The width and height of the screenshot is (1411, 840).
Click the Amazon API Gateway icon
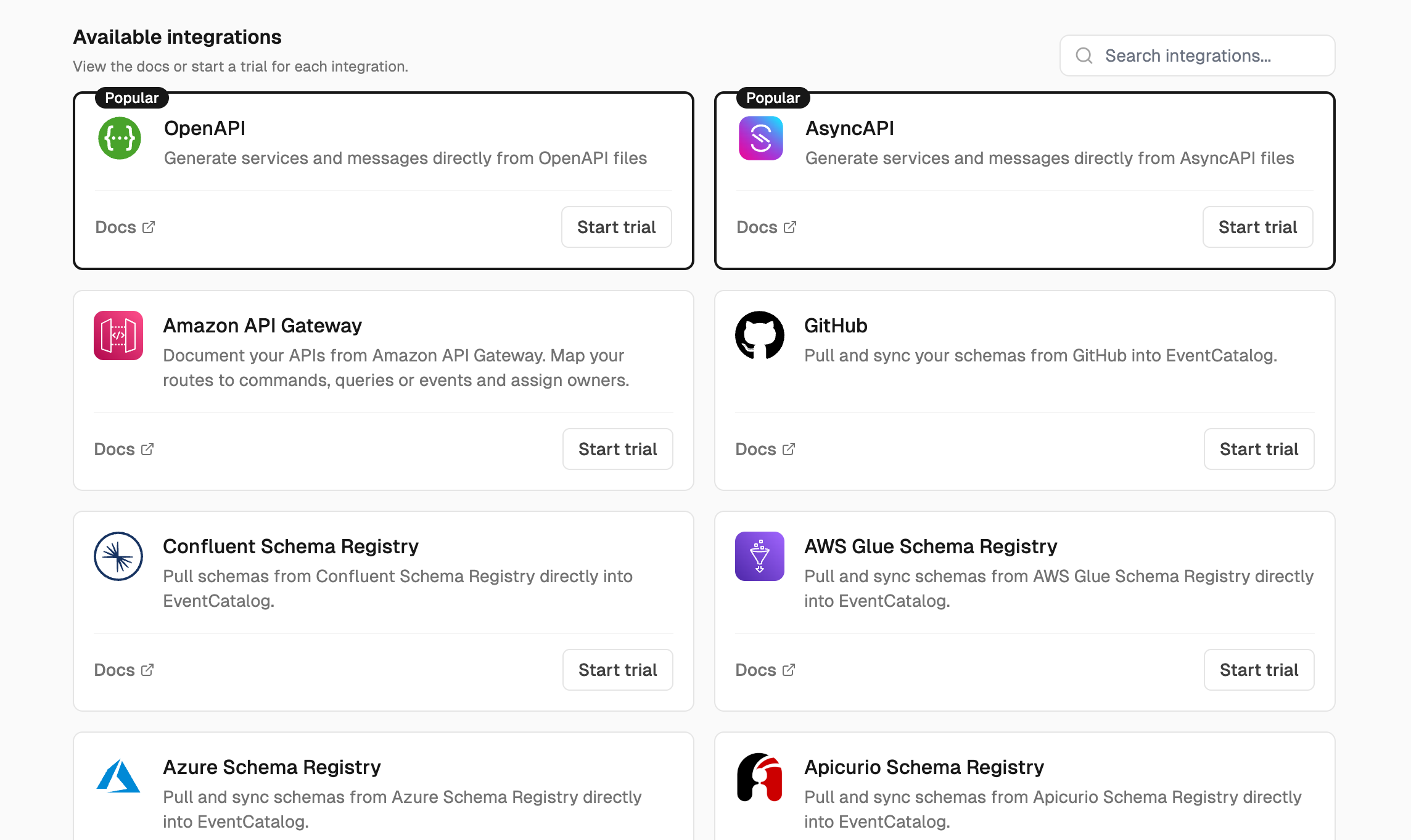[x=118, y=336]
